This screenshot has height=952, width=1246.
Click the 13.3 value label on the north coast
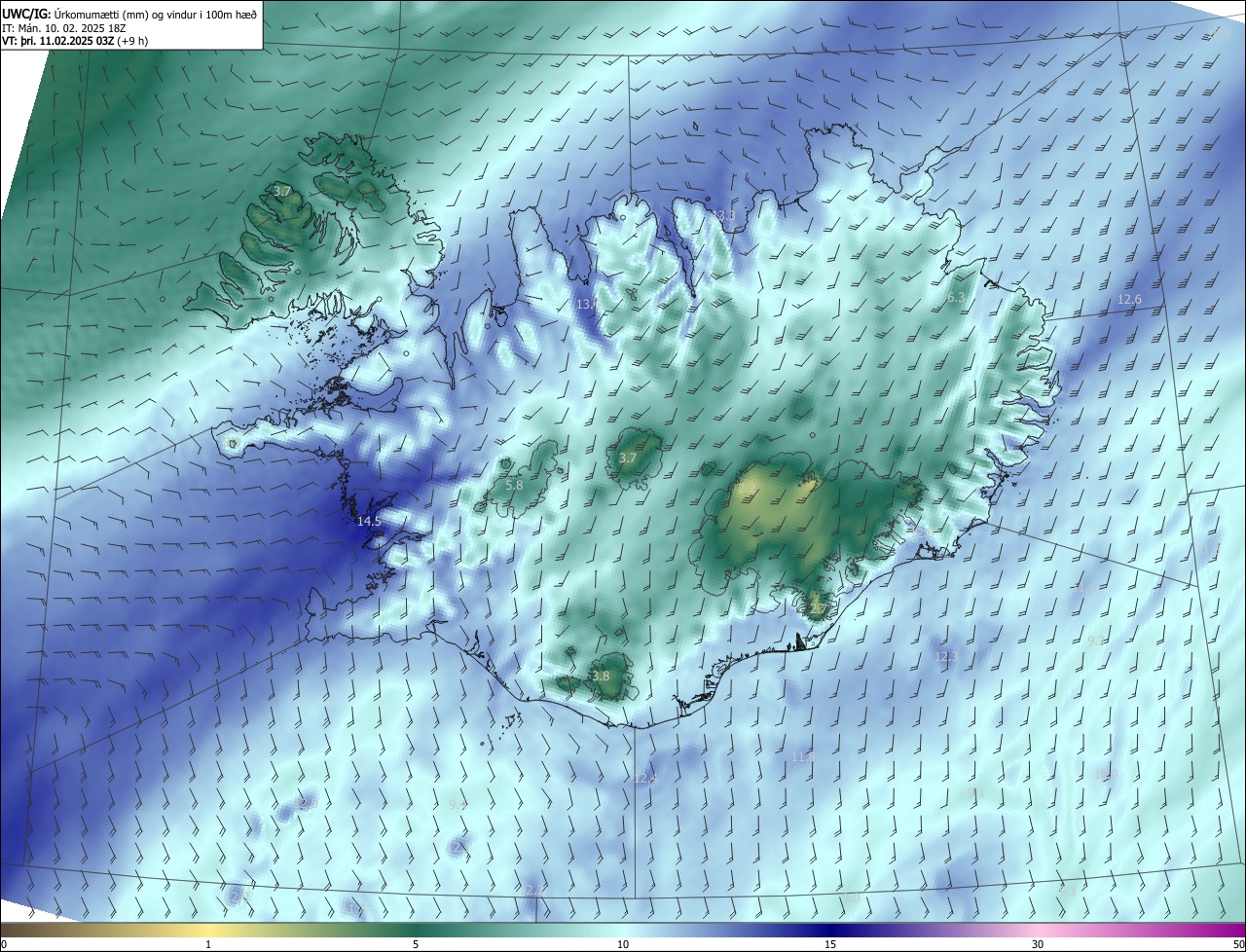[x=723, y=215]
